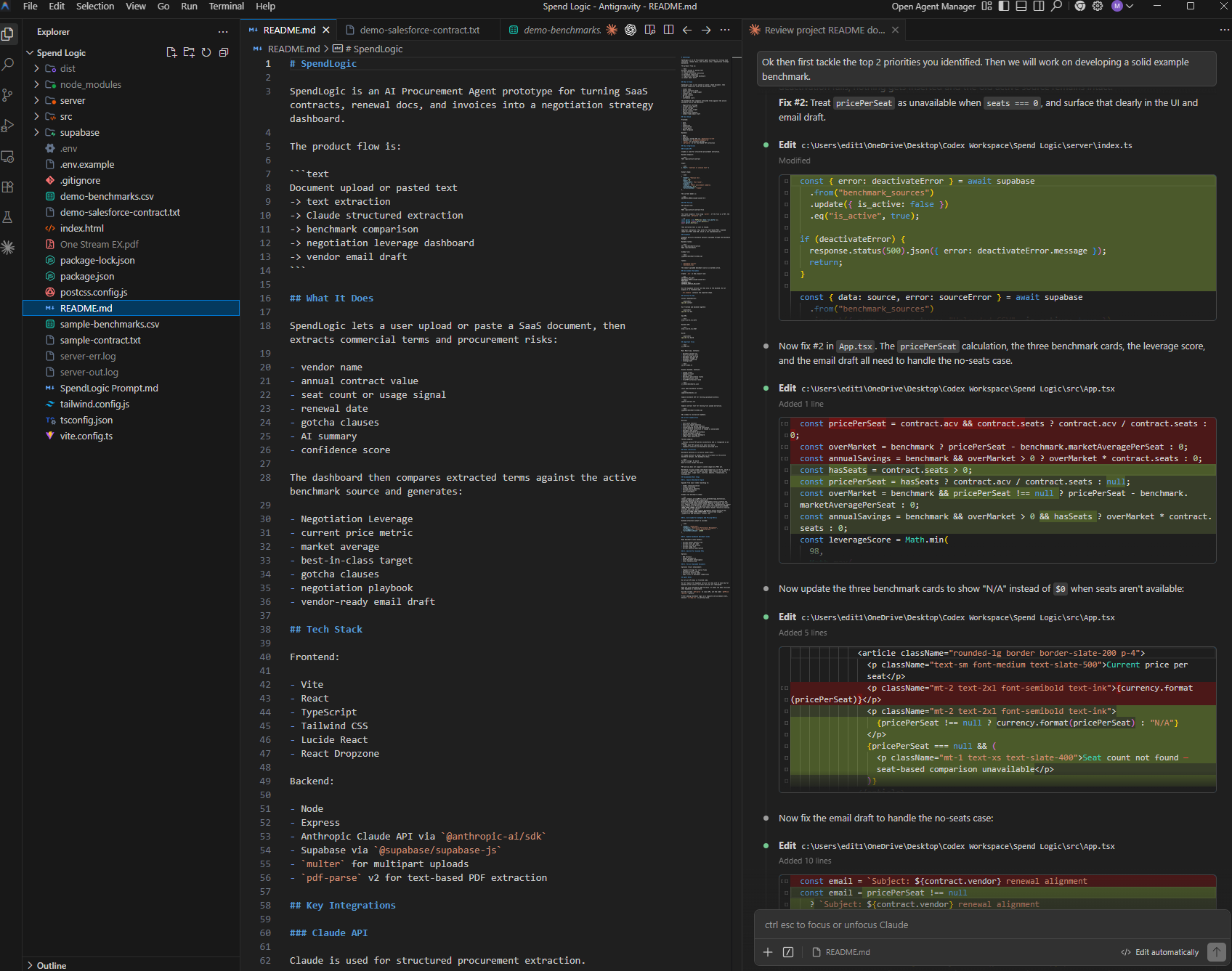Open settings gear in title bar
1232x971 pixels.
pos(1098,6)
